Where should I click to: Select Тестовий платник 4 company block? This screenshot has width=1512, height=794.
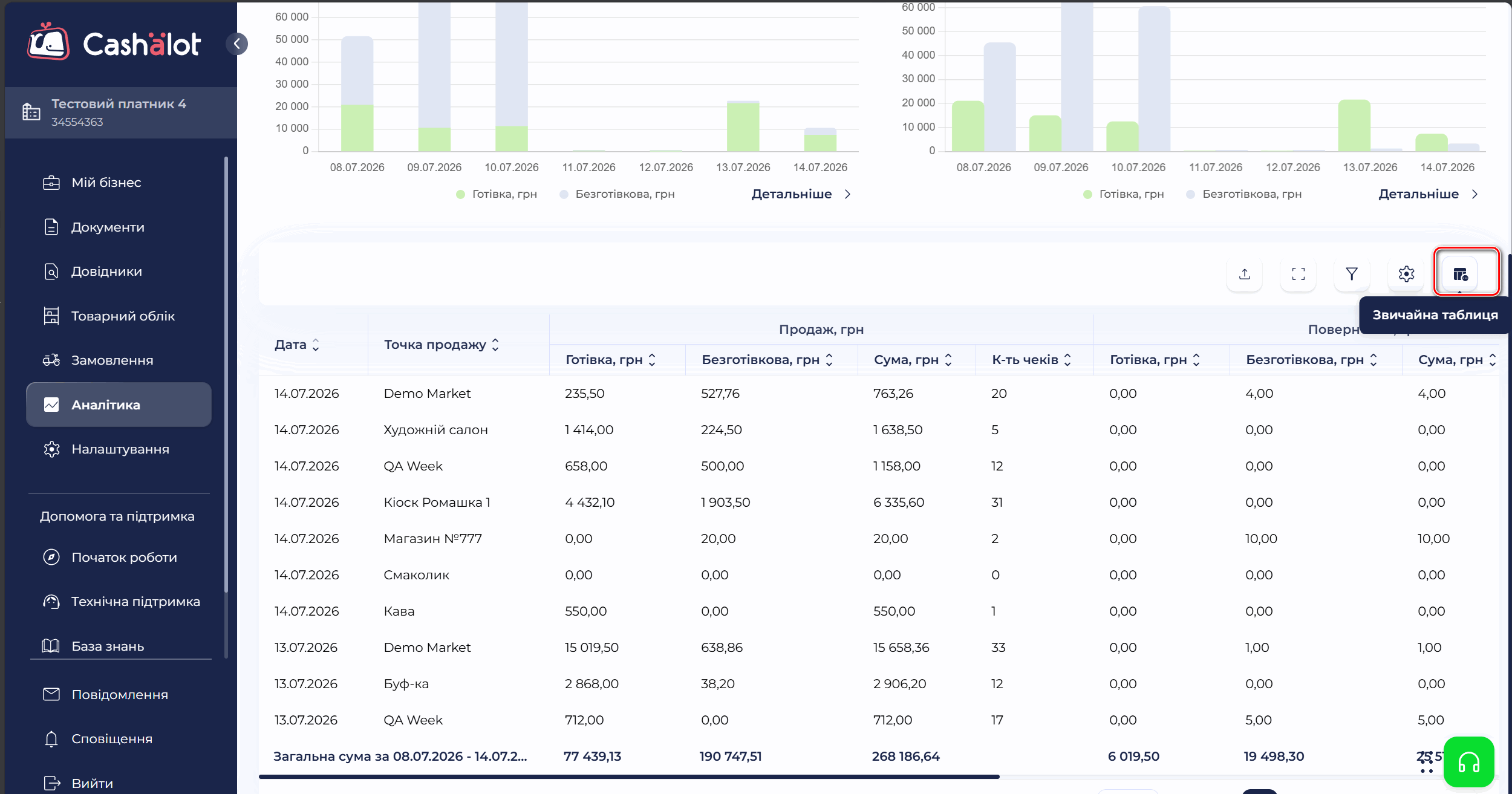pyautogui.click(x=121, y=112)
